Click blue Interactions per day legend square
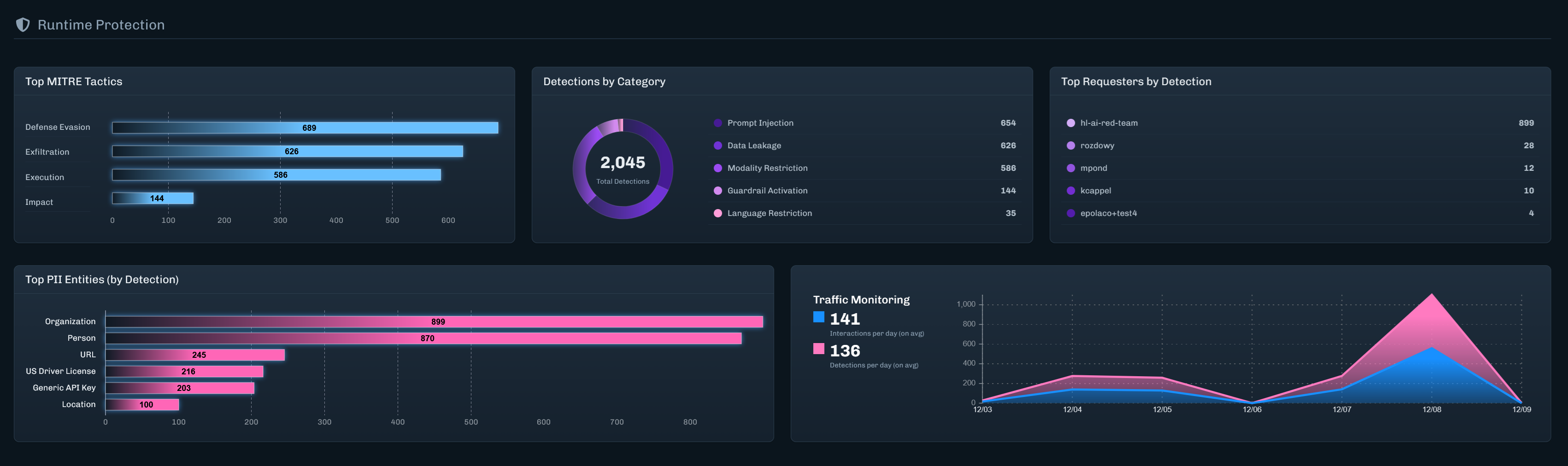Image resolution: width=1568 pixels, height=466 pixels. [819, 317]
